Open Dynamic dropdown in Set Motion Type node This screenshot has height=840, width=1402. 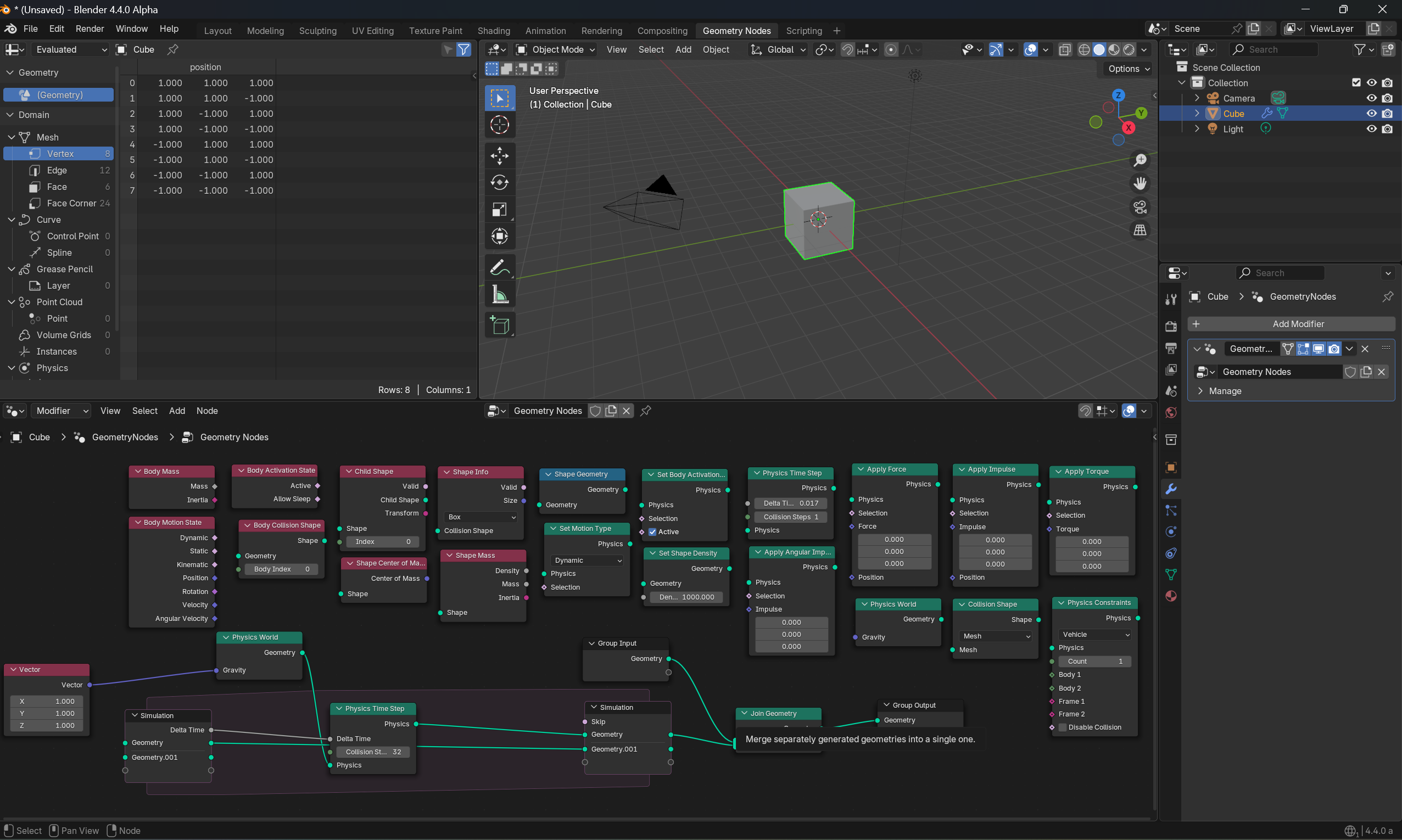pos(588,561)
